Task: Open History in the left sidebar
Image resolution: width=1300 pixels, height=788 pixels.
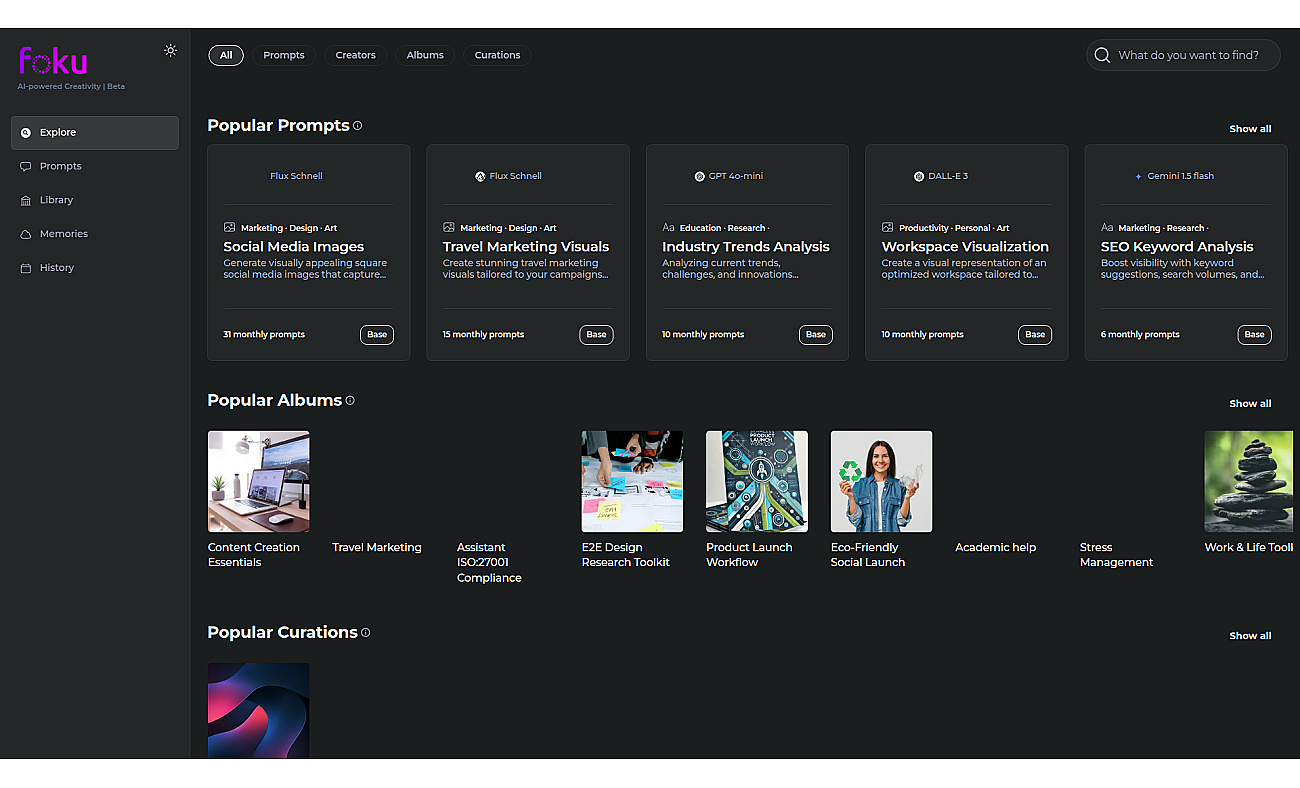Action: pyautogui.click(x=95, y=268)
